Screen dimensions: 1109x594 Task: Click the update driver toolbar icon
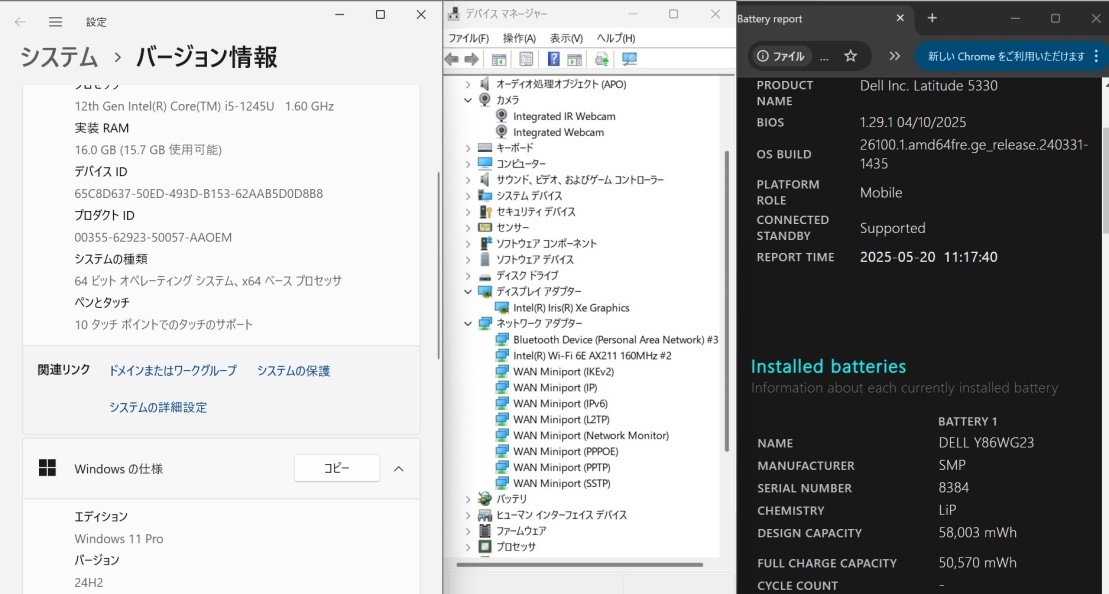click(602, 59)
